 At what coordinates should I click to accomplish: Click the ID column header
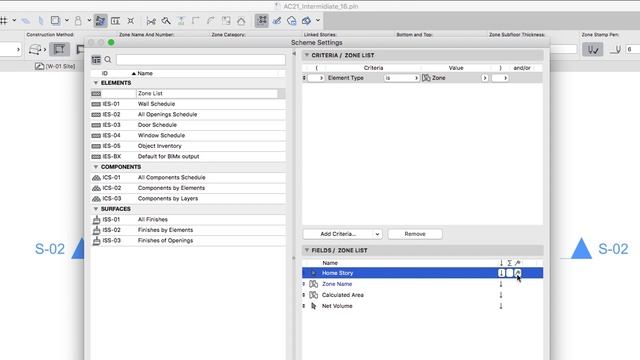pyautogui.click(x=105, y=73)
